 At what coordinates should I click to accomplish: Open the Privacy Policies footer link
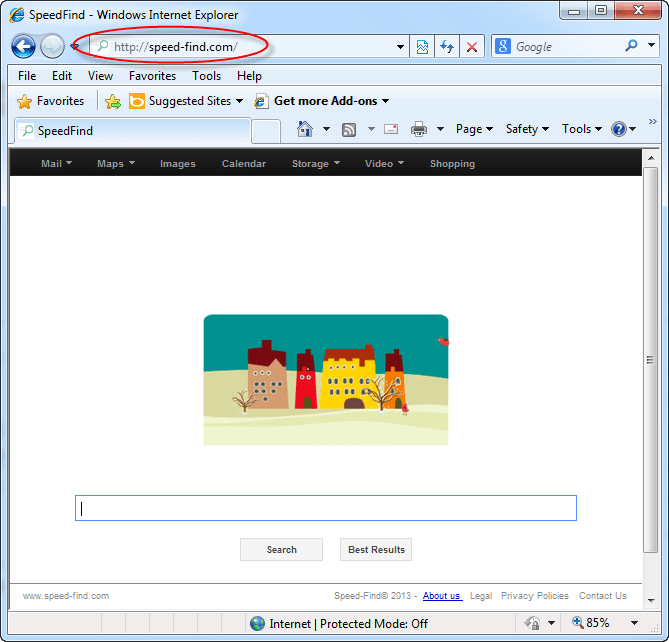(x=535, y=596)
